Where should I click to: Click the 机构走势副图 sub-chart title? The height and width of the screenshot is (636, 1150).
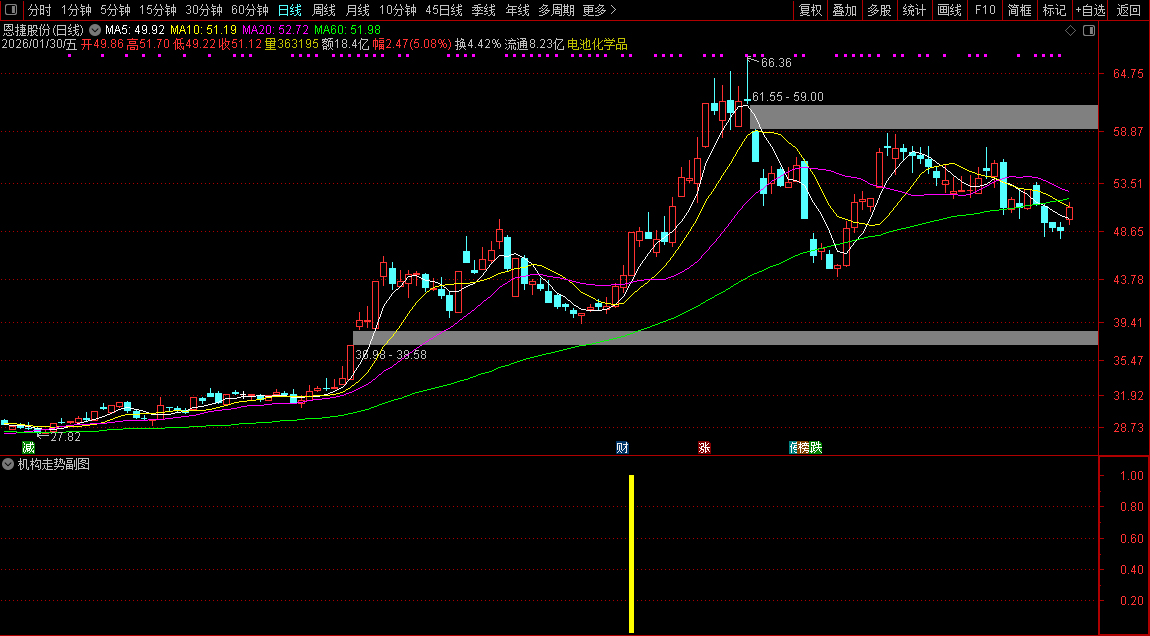[x=54, y=464]
